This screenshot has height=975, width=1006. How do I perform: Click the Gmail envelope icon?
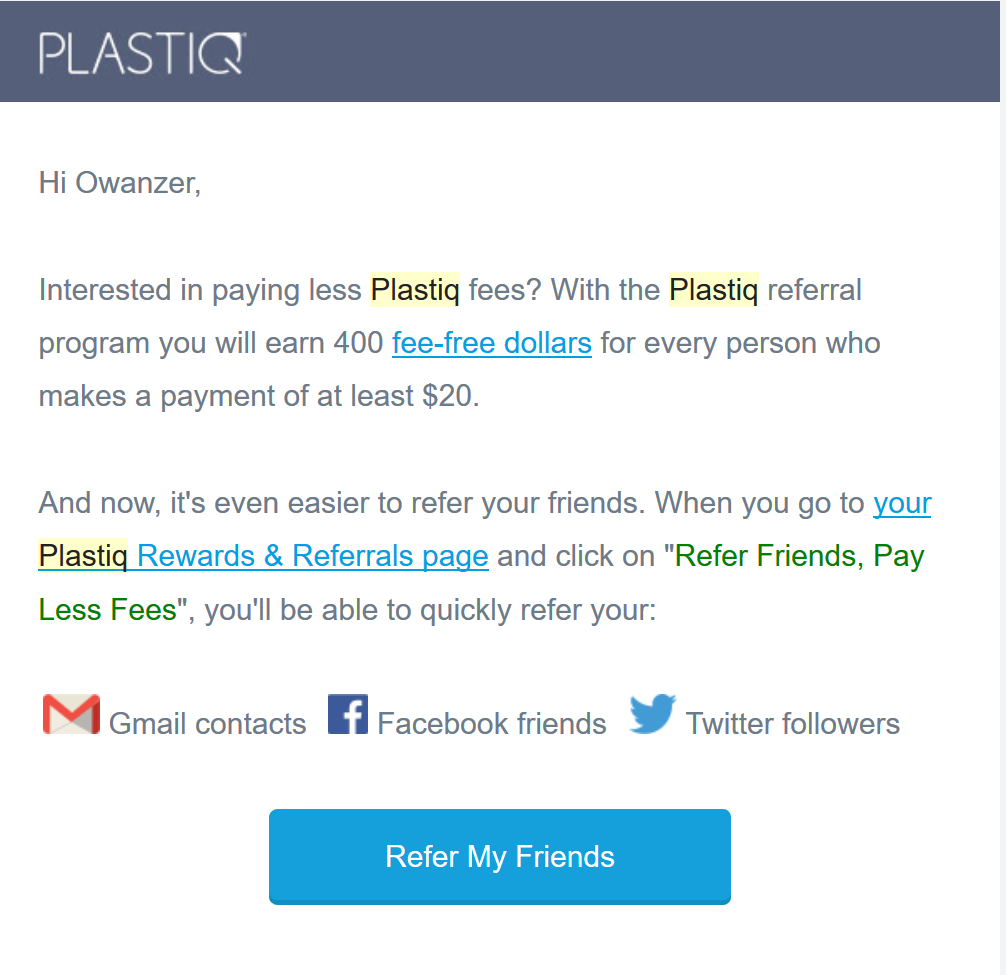(71, 714)
